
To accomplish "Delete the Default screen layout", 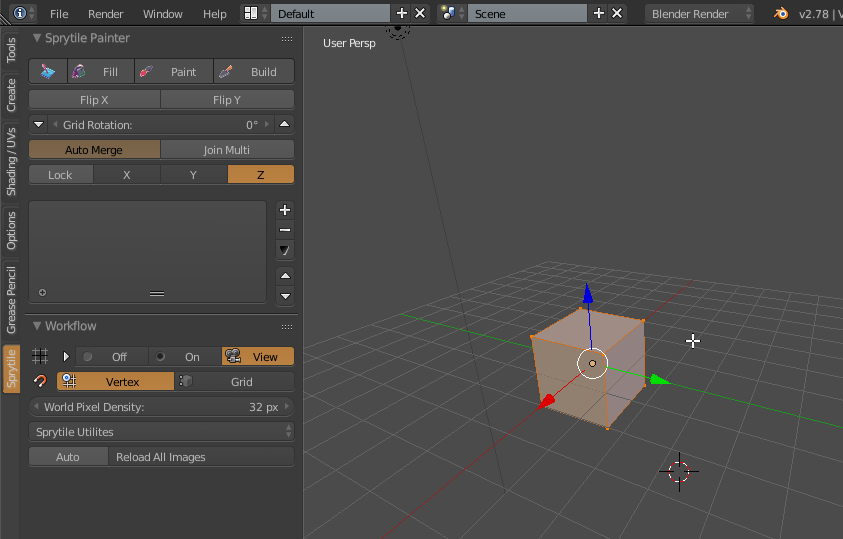I will [420, 13].
